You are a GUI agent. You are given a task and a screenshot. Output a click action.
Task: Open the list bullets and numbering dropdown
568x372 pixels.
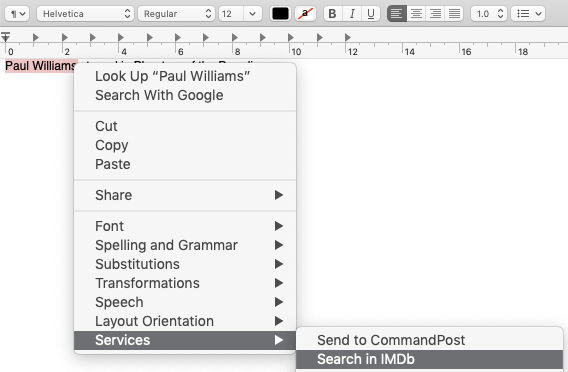point(528,14)
